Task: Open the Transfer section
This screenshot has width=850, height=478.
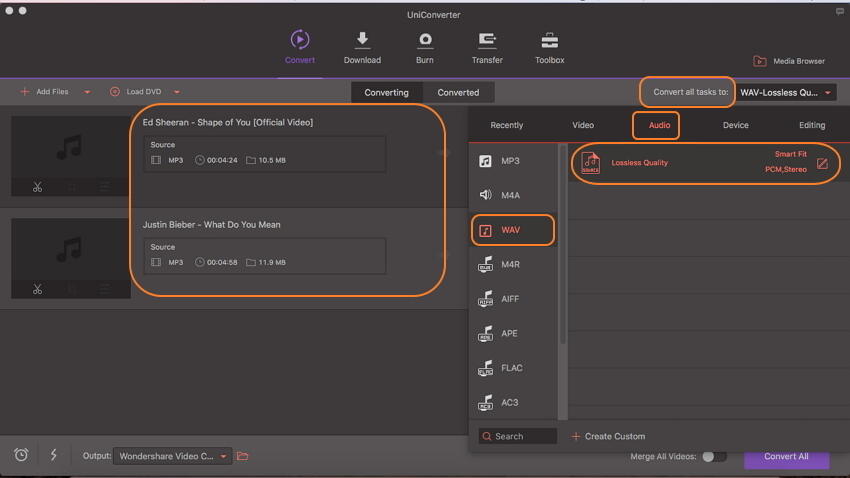Action: point(487,47)
